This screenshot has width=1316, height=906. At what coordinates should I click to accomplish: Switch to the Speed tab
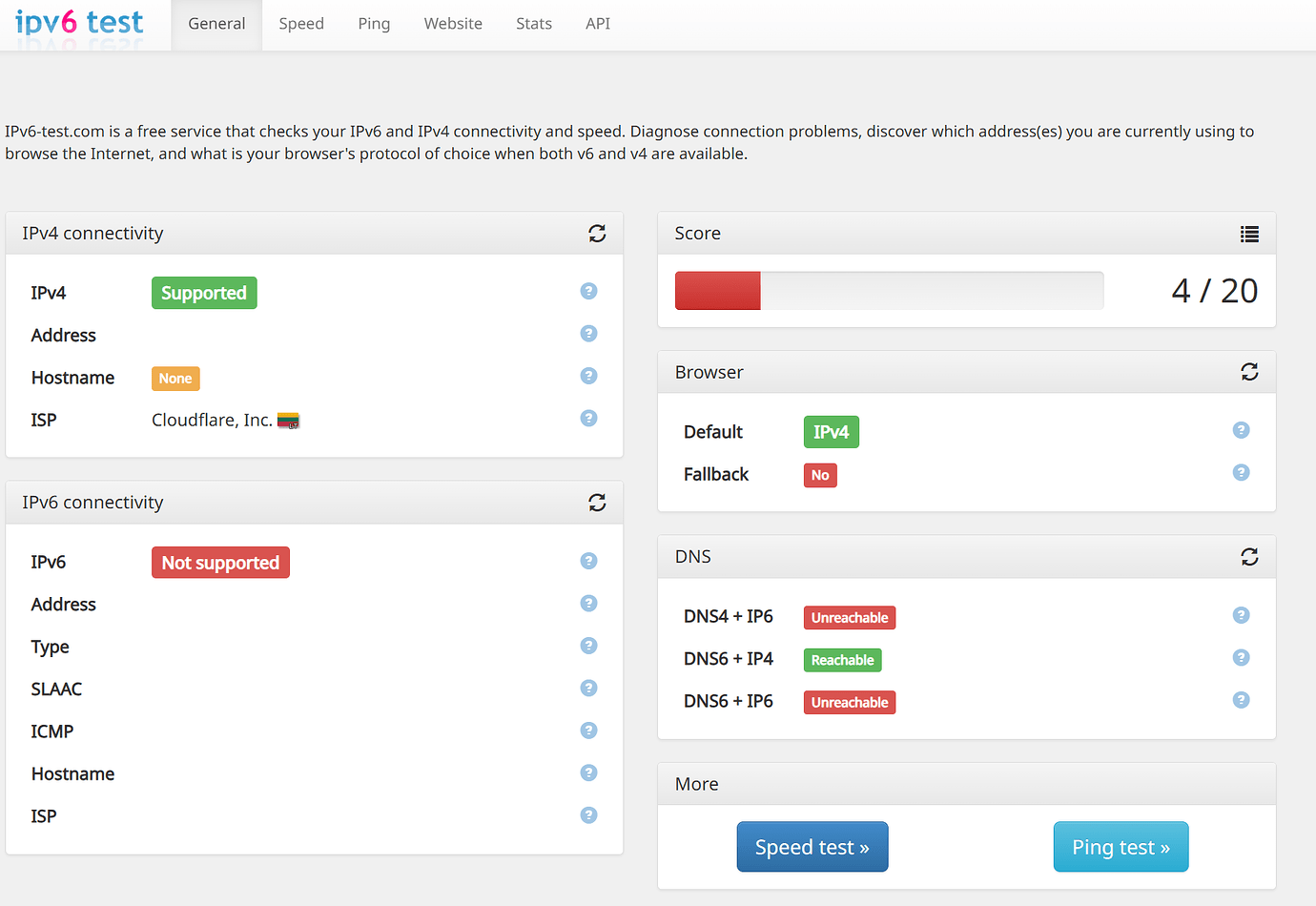click(x=301, y=24)
